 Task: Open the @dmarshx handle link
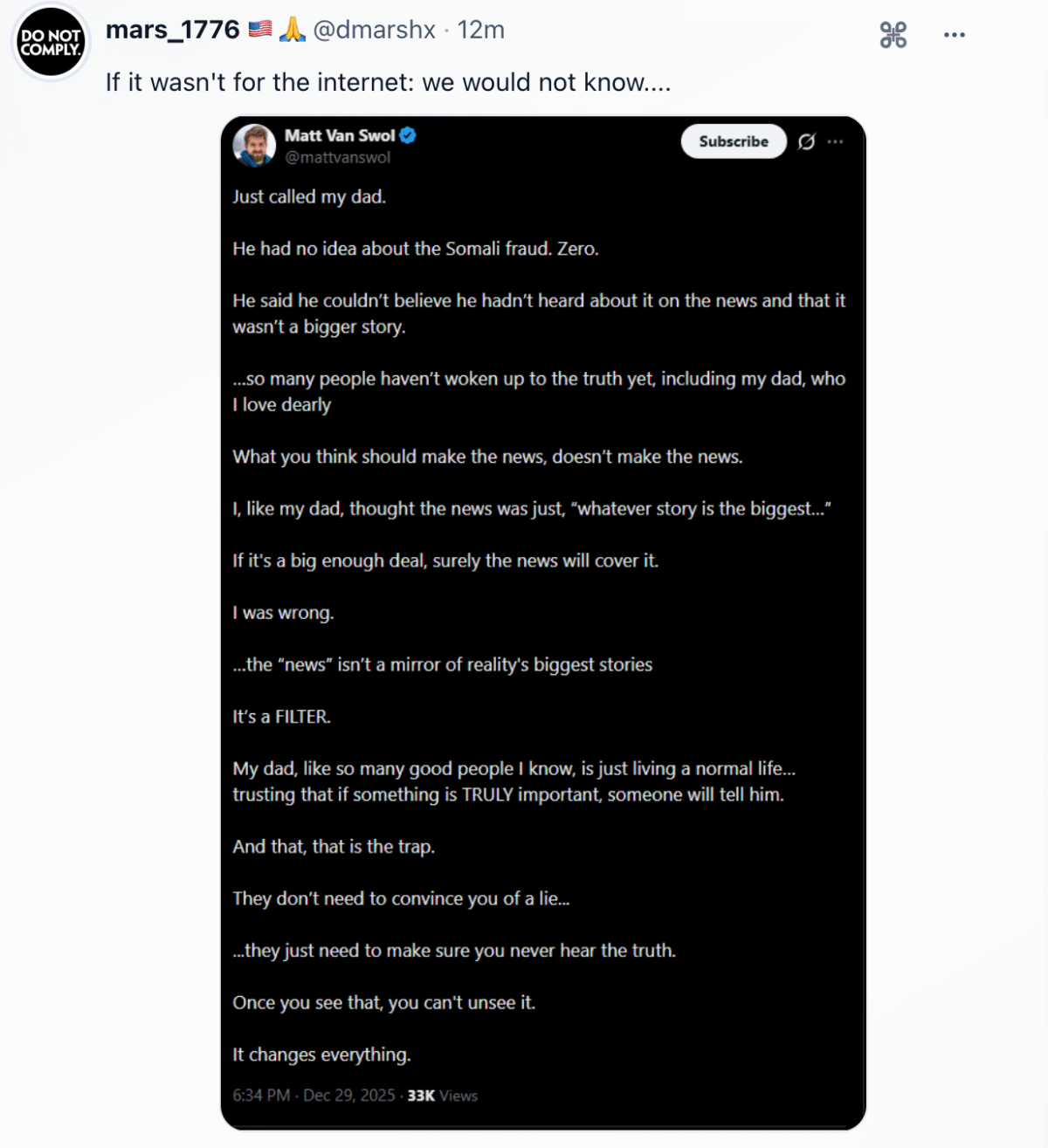[x=374, y=30]
